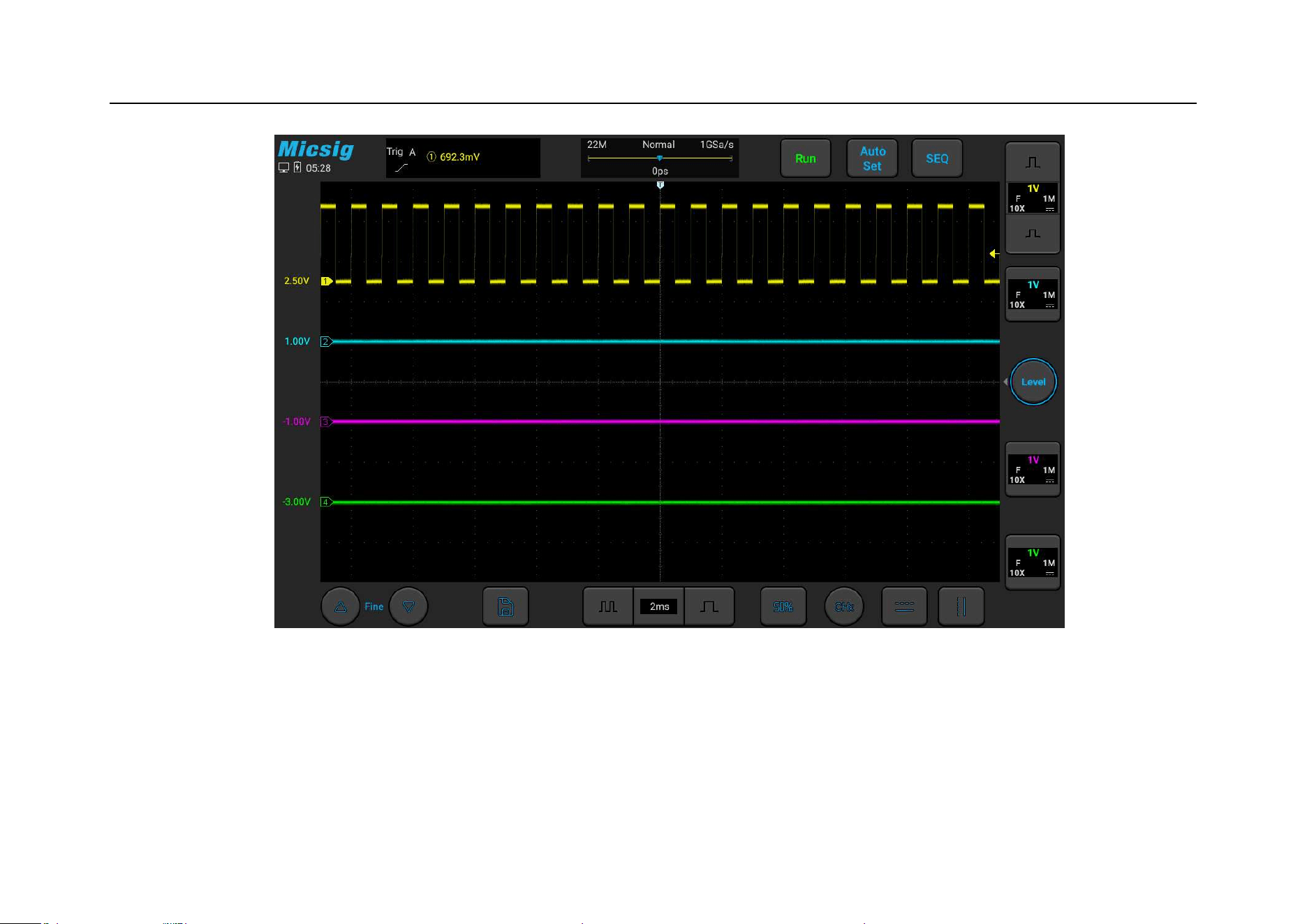
Task: Tap the save waveform disk icon
Action: pyautogui.click(x=505, y=606)
